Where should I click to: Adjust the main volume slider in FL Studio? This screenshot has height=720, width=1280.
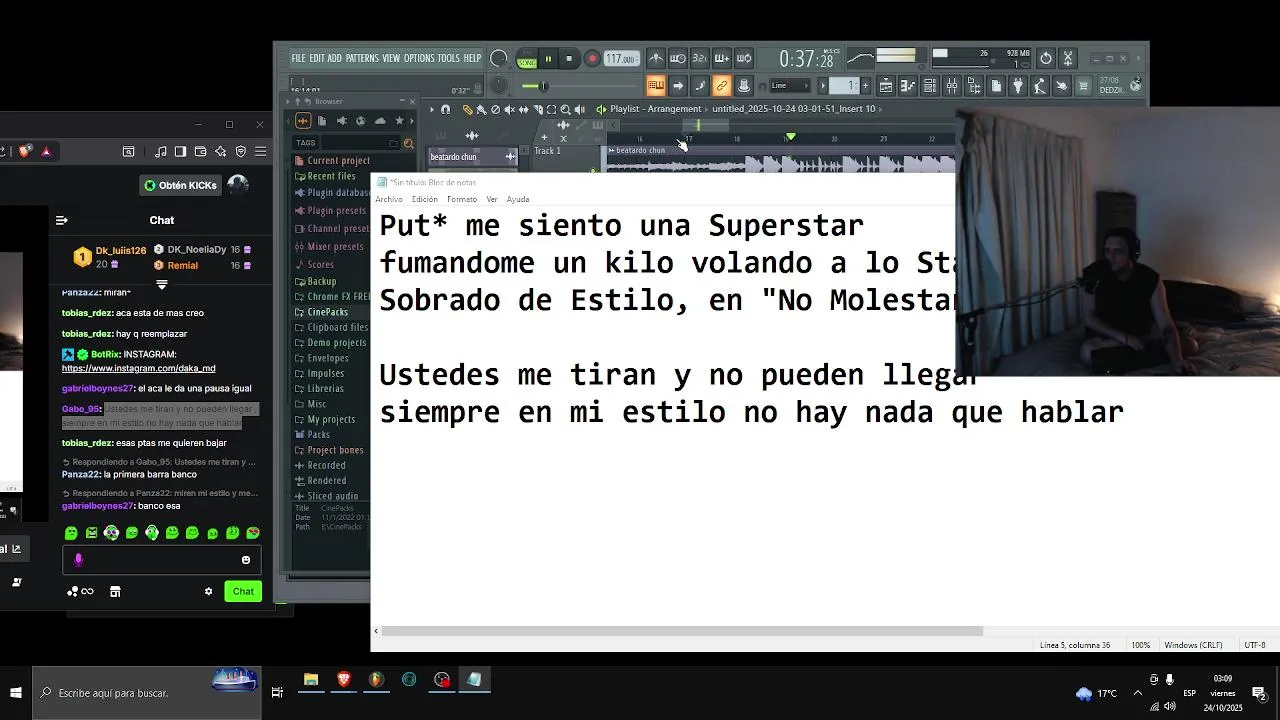546,86
